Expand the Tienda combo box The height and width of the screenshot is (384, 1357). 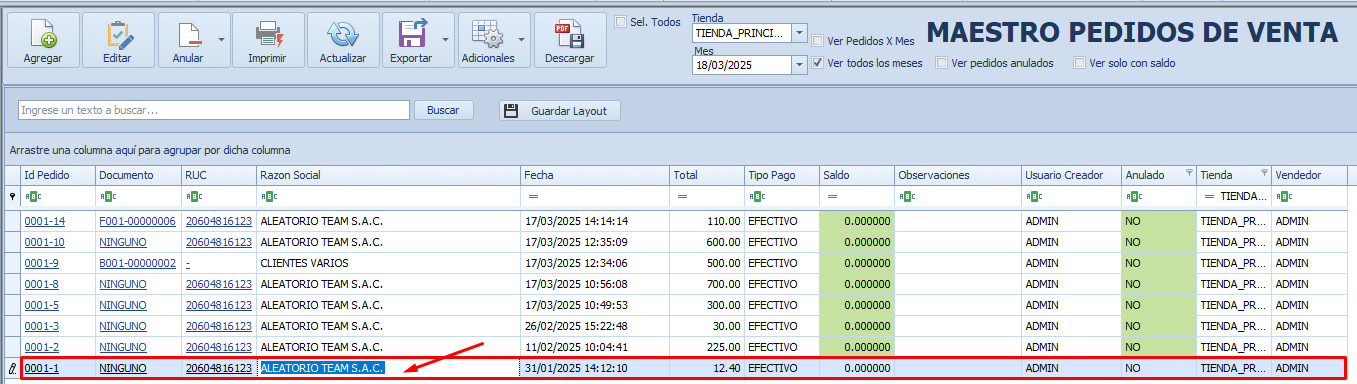tap(799, 33)
